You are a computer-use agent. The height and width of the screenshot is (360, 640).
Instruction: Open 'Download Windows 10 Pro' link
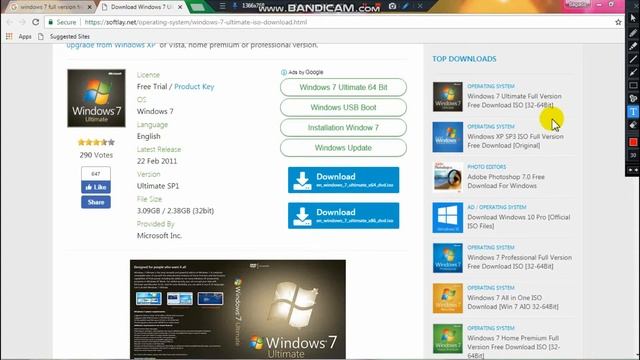[x=518, y=222]
